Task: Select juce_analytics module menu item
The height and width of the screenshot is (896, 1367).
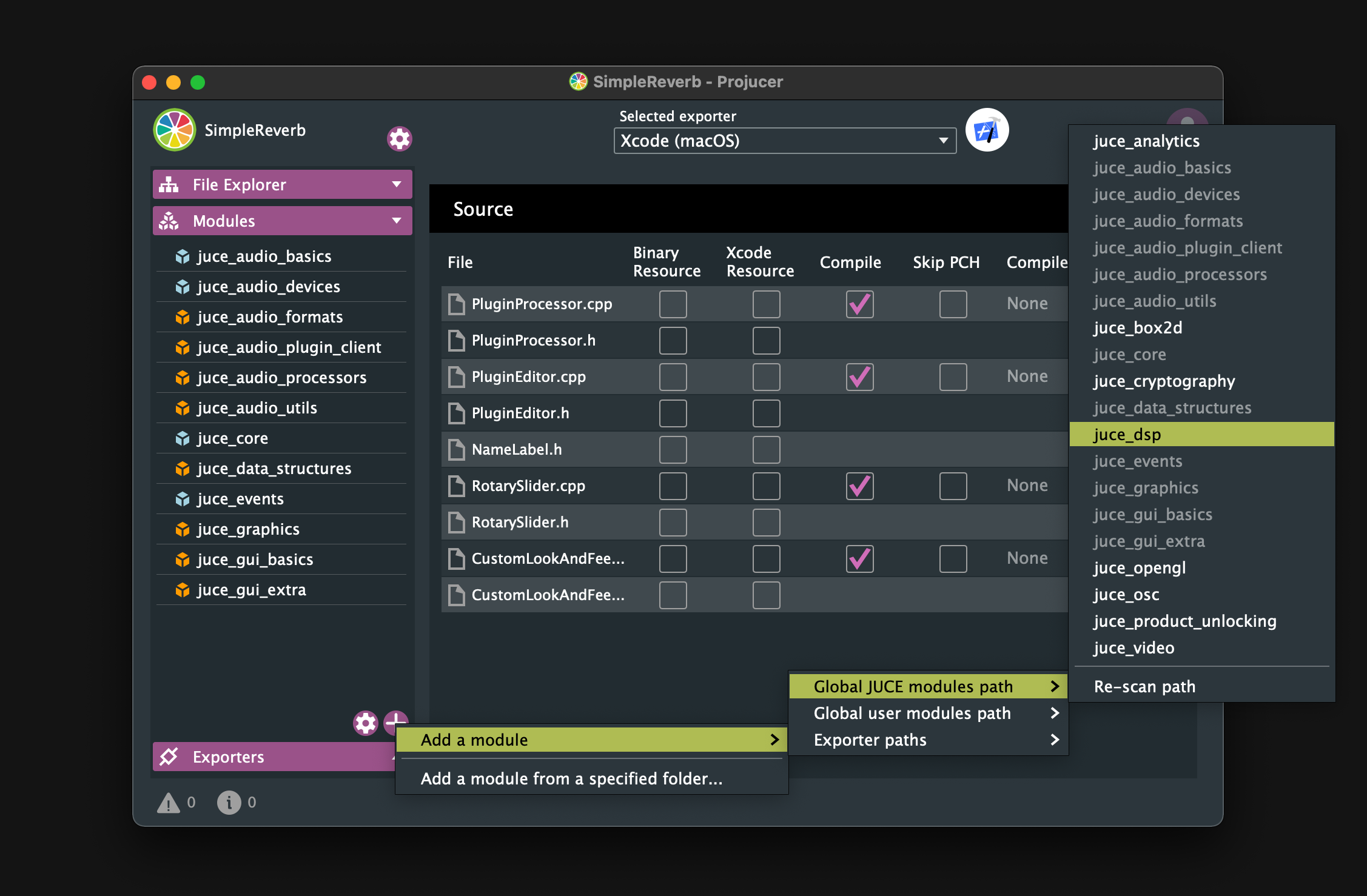Action: (1201, 141)
